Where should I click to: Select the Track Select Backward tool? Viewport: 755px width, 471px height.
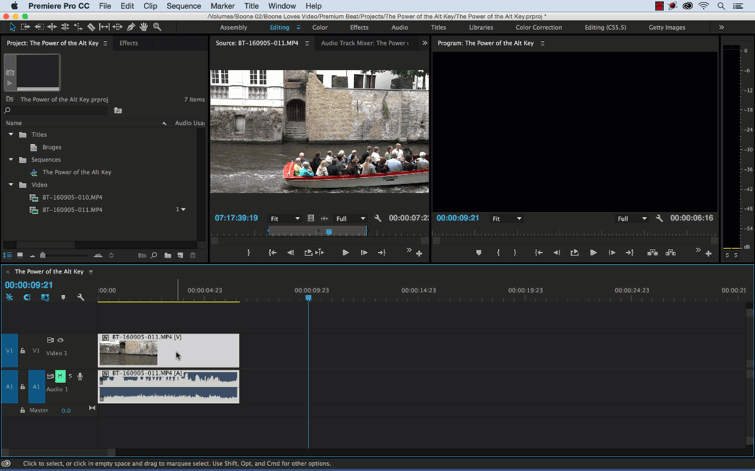click(39, 27)
